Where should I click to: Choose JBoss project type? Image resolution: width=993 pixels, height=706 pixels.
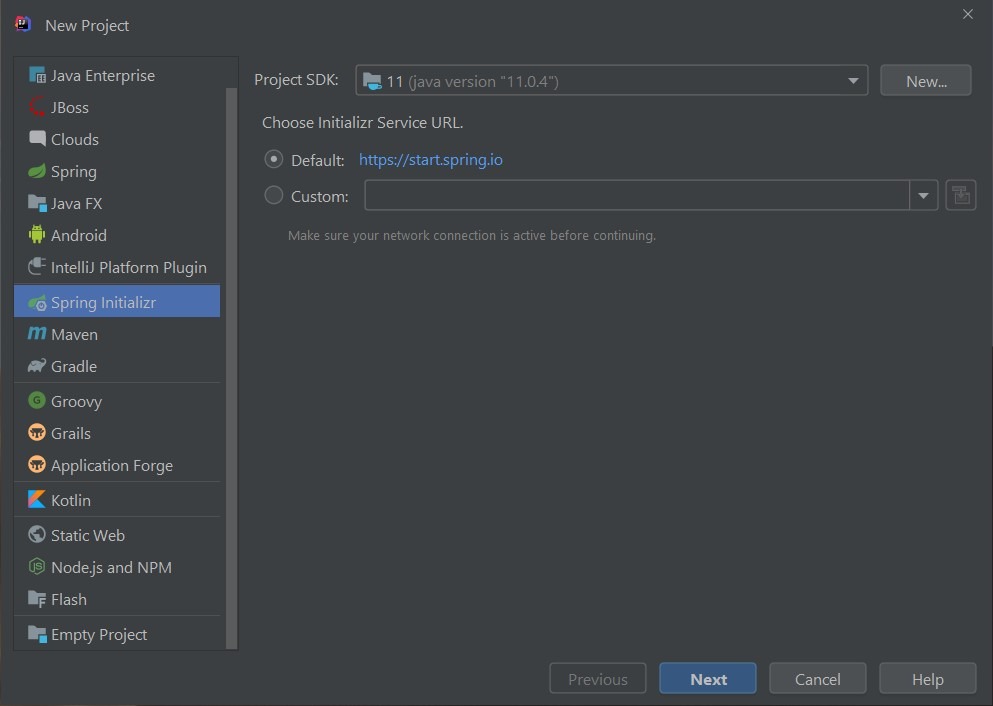[x=117, y=107]
